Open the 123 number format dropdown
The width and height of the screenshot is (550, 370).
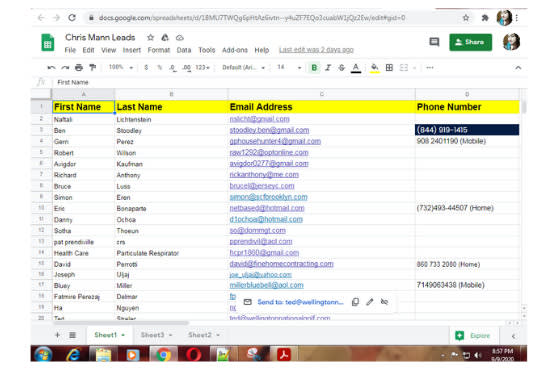tap(202, 67)
